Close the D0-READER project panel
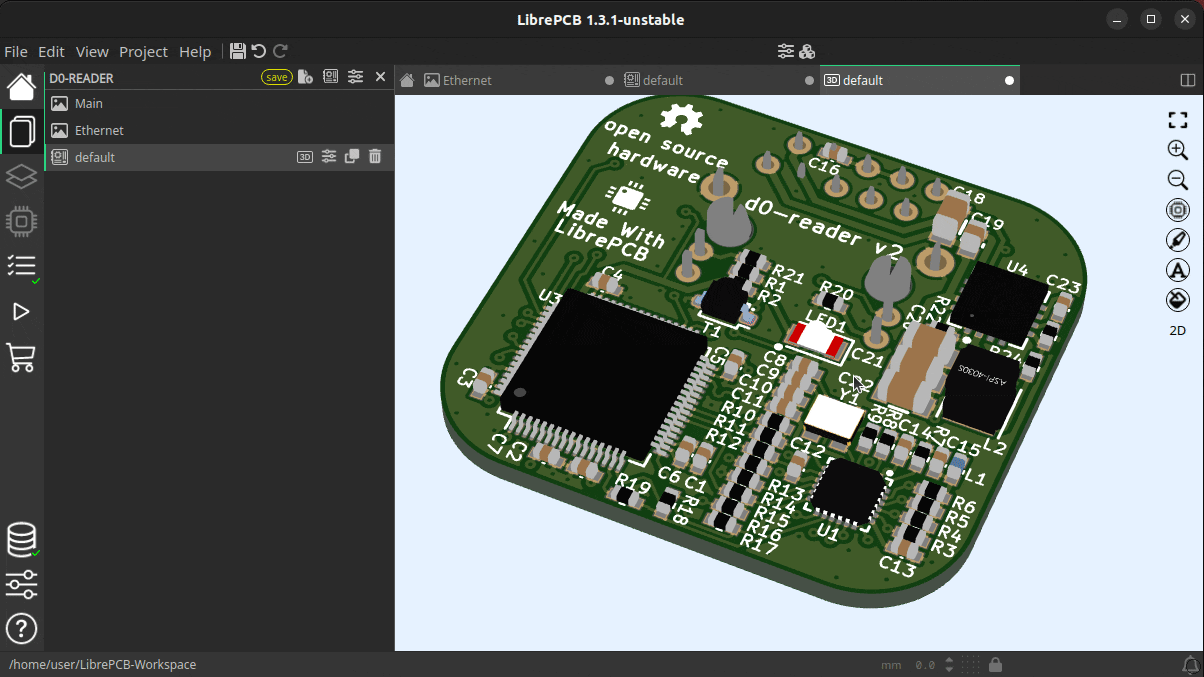 [380, 77]
